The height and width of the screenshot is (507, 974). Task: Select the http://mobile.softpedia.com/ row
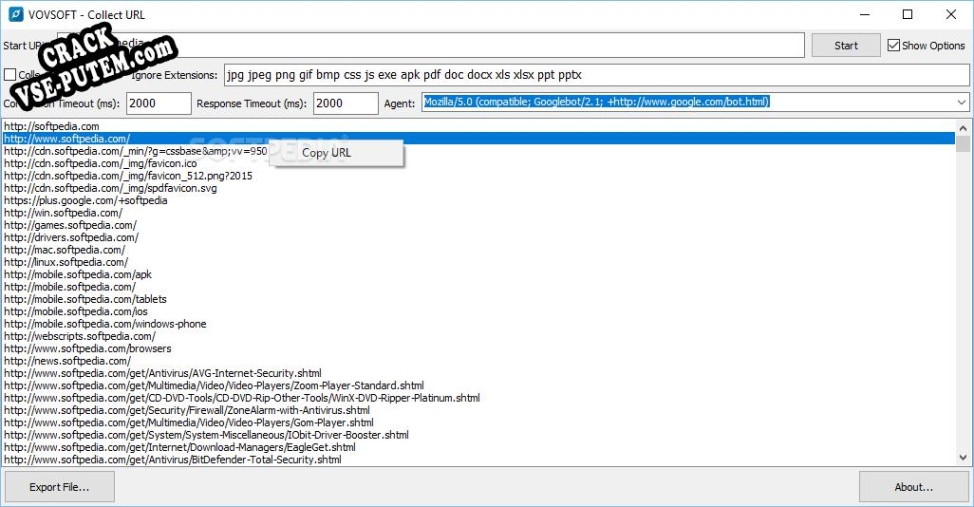[x=478, y=286]
